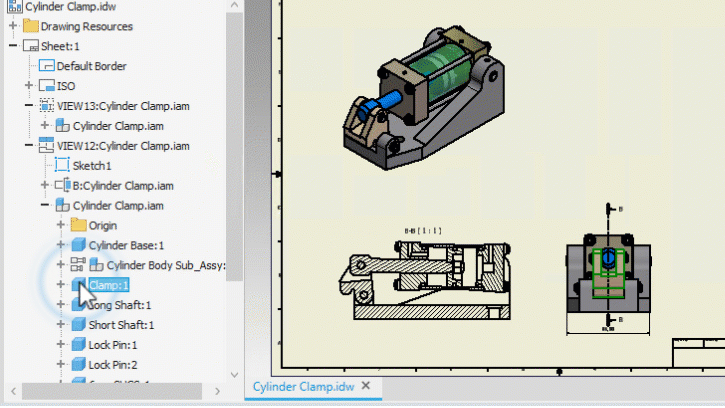Select the Default Border label

pos(92,66)
